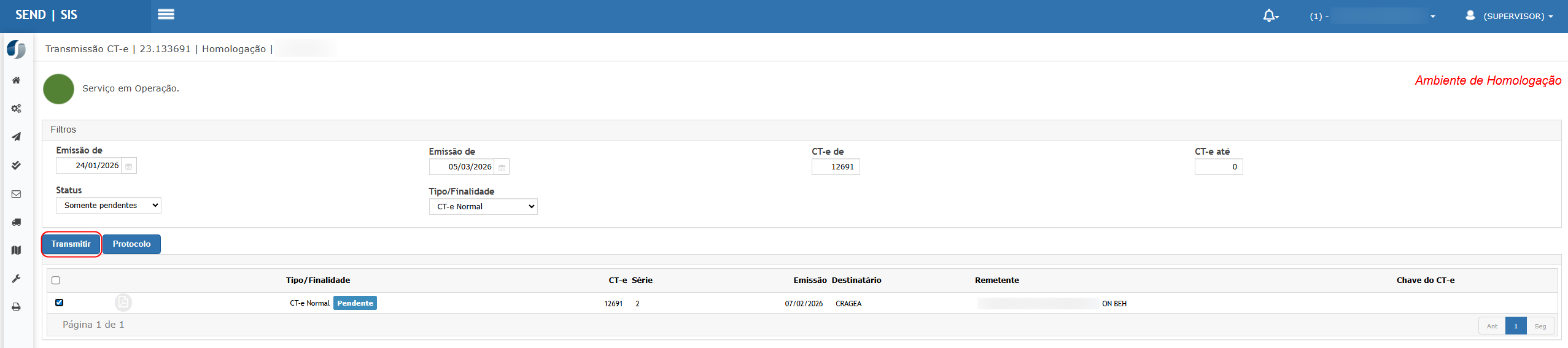Click the wrench tools icon
This screenshot has width=1568, height=348.
click(x=17, y=279)
